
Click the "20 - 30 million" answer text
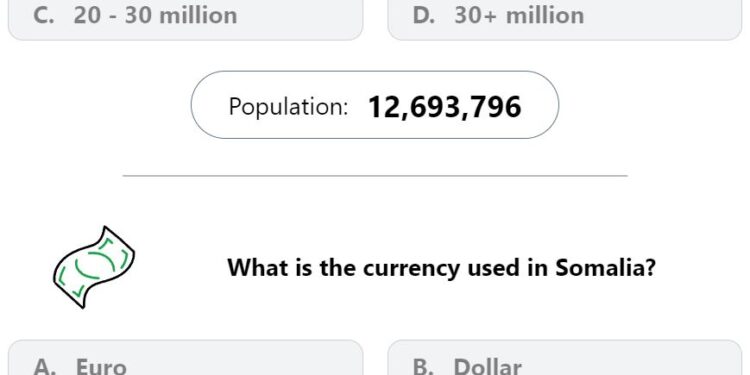(x=155, y=15)
